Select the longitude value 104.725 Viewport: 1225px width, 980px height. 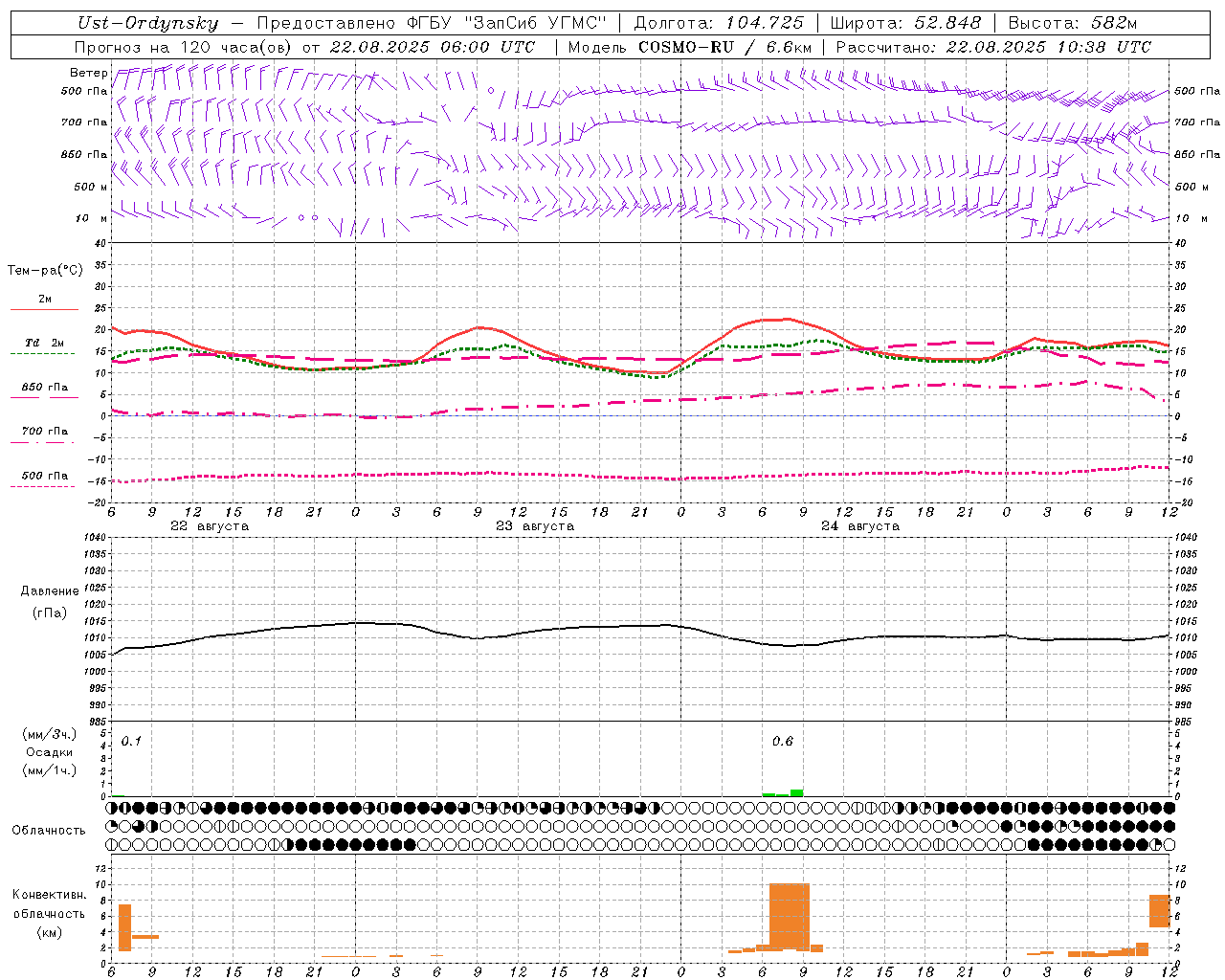click(x=765, y=23)
